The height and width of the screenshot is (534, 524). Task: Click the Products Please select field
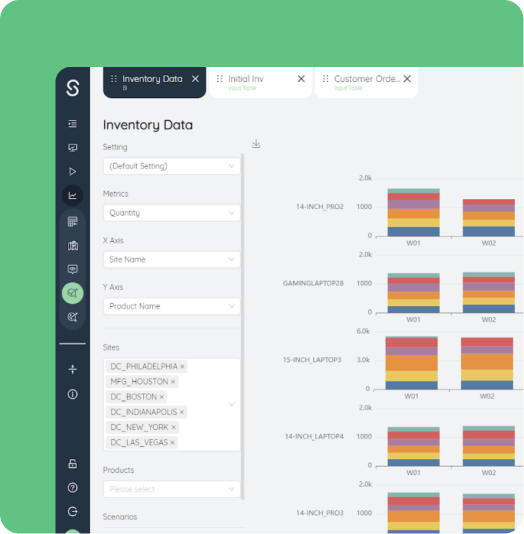172,489
